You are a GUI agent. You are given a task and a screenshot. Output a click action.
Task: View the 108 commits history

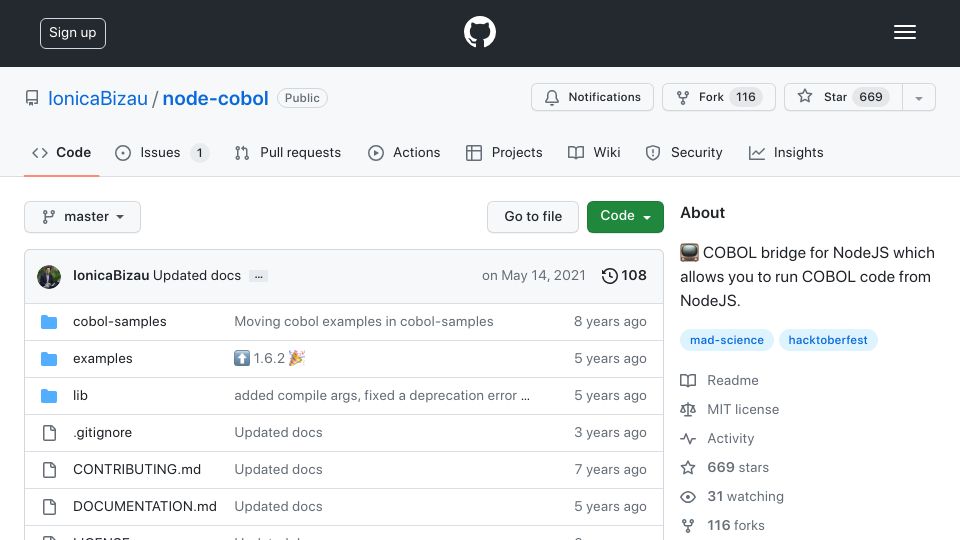pos(624,276)
